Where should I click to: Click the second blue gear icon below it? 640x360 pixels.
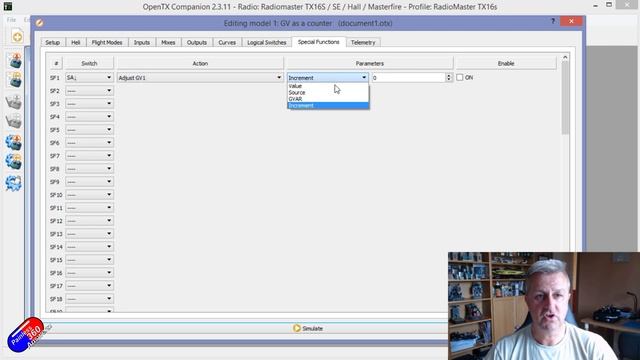click(x=13, y=161)
